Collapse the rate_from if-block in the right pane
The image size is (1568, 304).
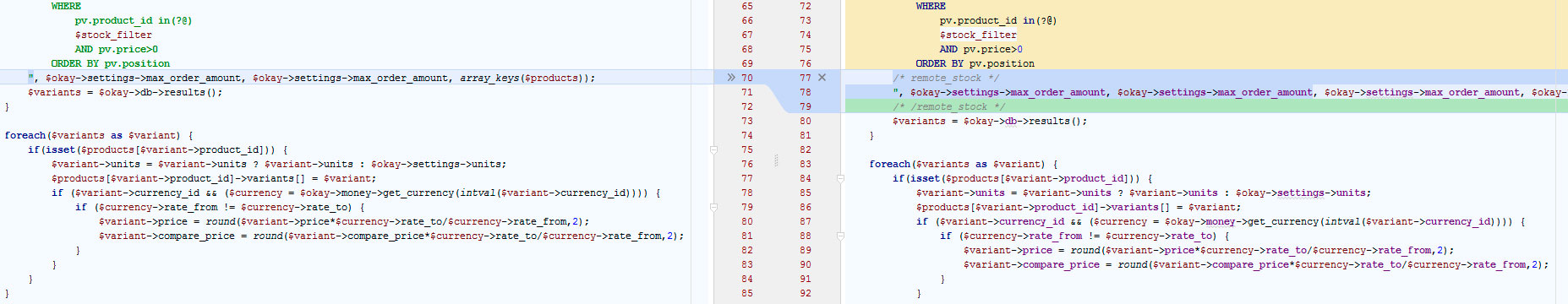coord(840,236)
